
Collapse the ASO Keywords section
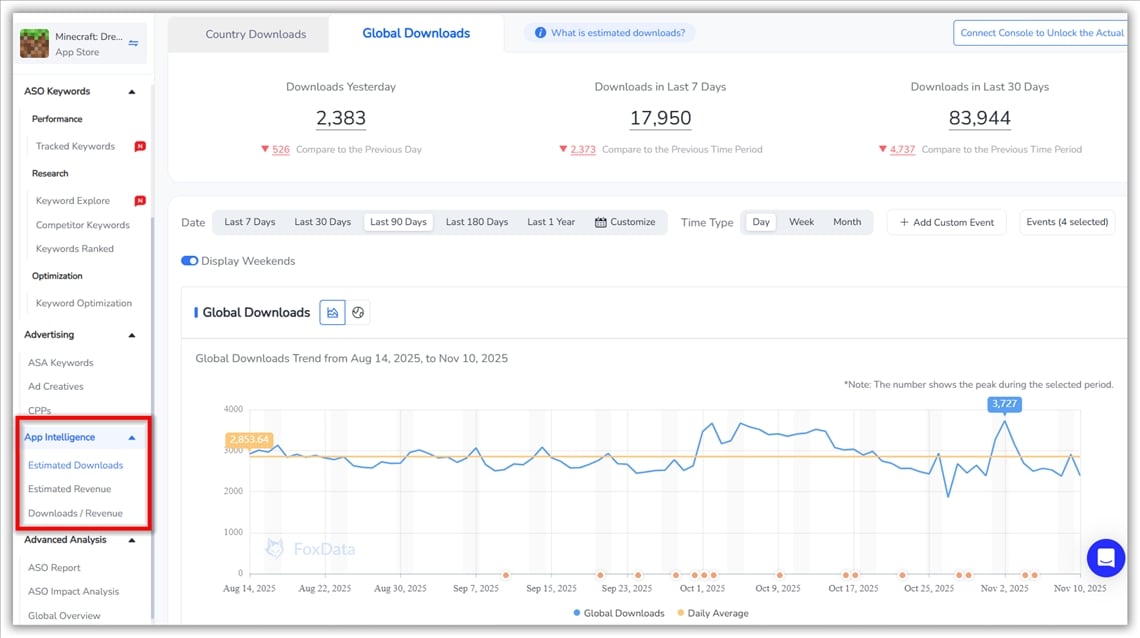(132, 92)
